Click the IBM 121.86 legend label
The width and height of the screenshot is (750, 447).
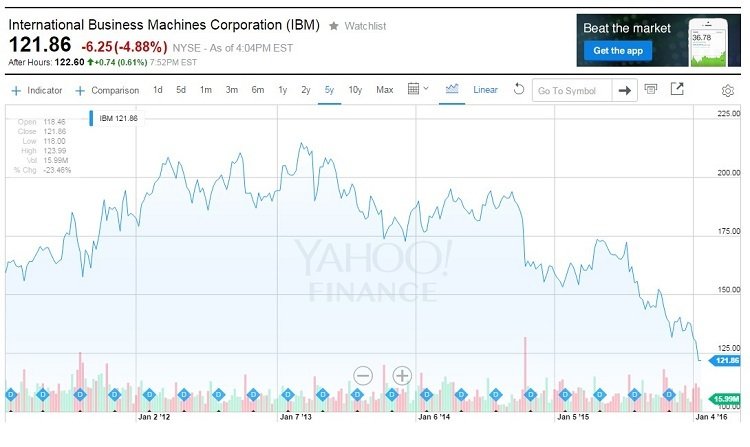click(x=118, y=118)
